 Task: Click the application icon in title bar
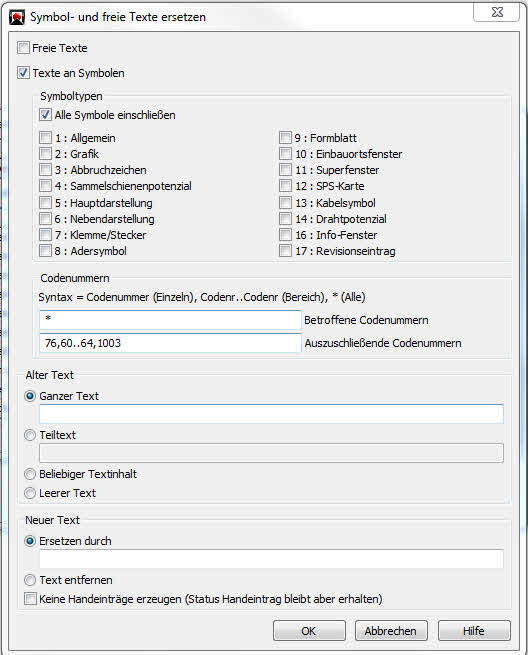pos(17,17)
